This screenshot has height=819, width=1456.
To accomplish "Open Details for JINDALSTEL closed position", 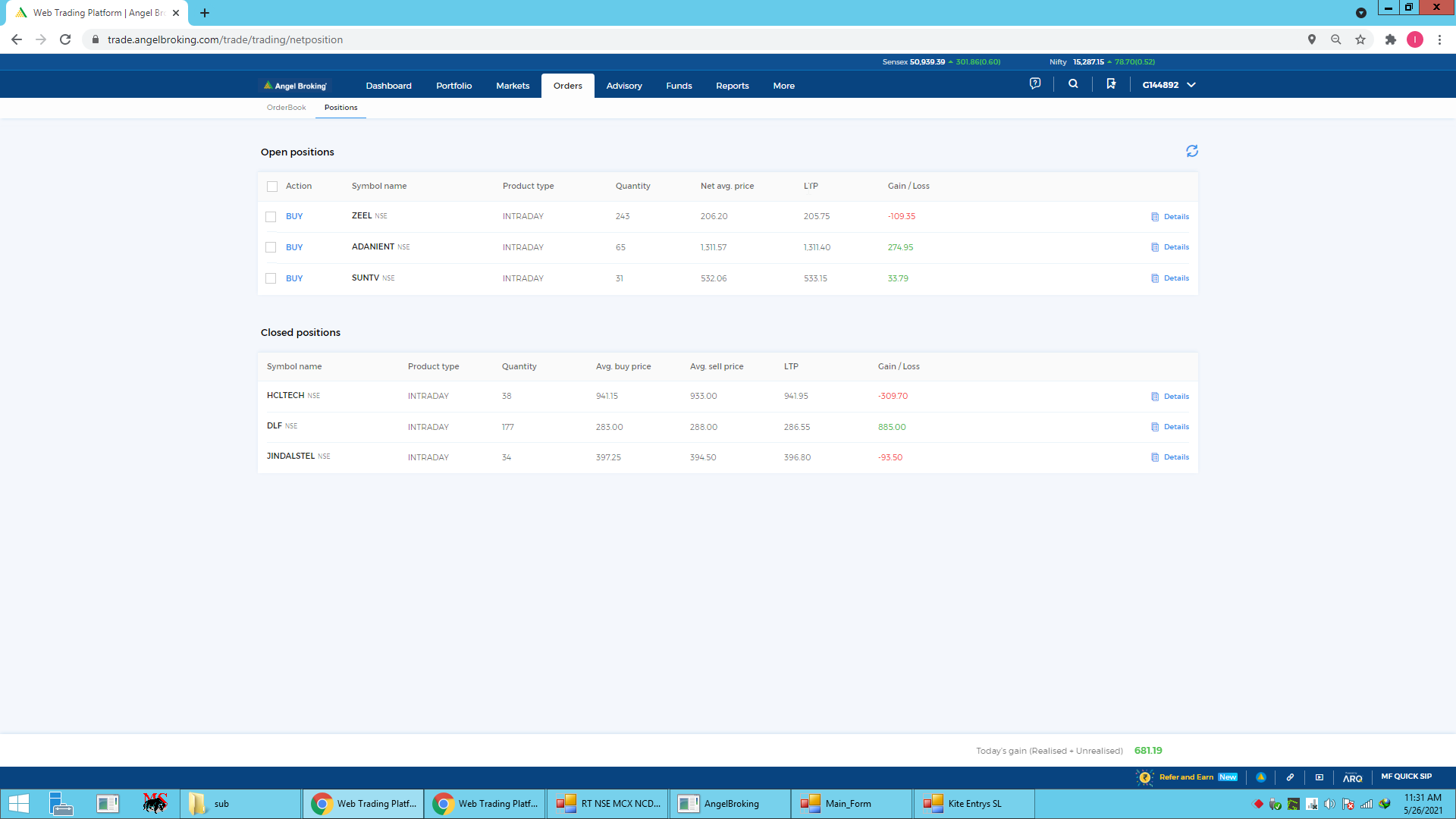I will click(x=1170, y=457).
